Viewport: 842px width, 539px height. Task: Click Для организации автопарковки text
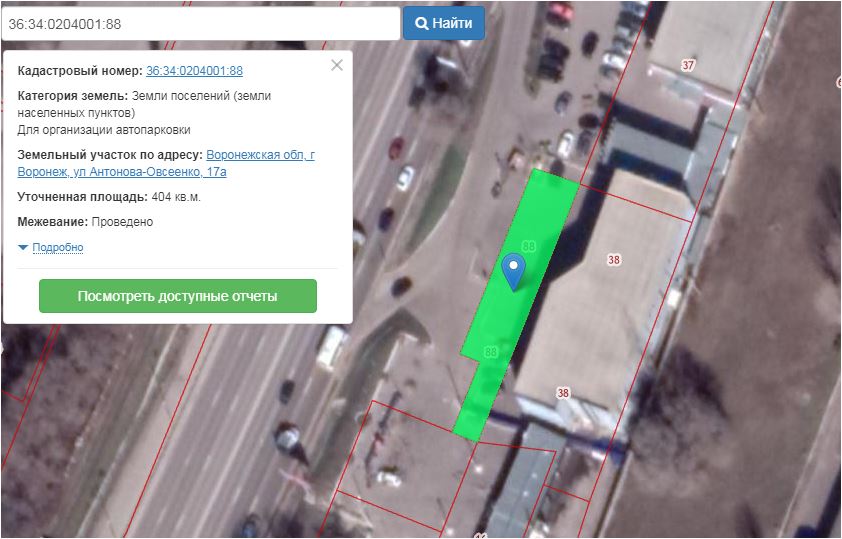[x=104, y=130]
